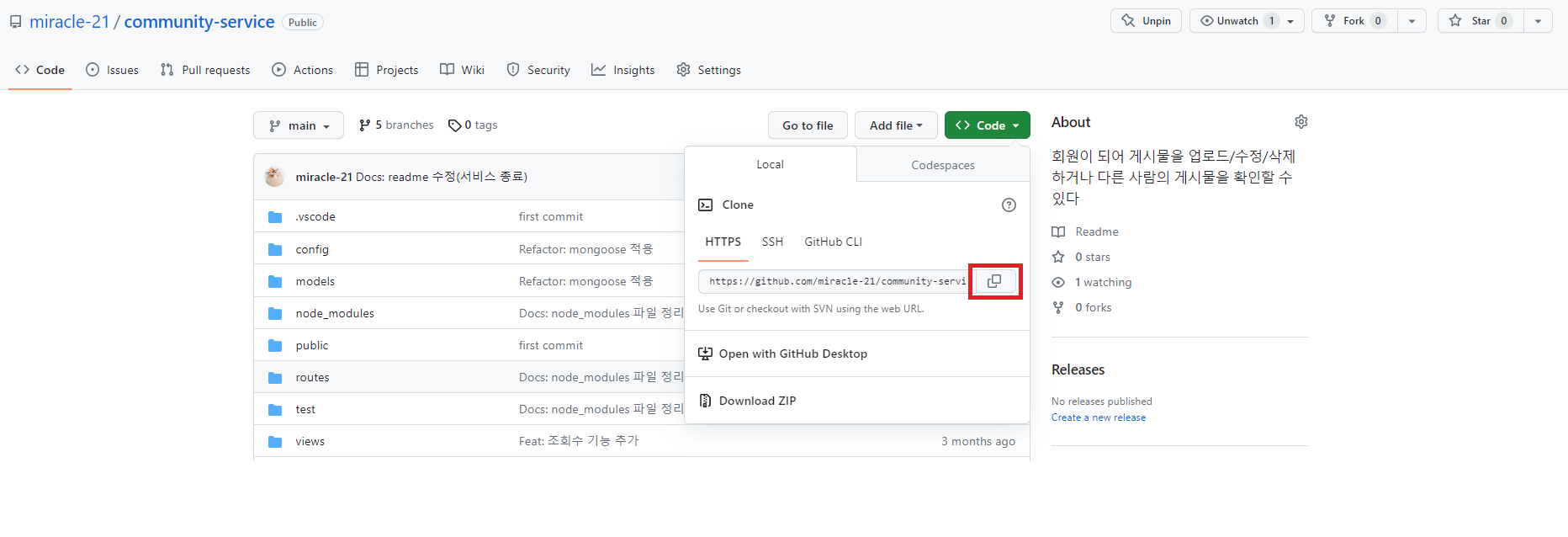Open the node_modules folder name
This screenshot has width=1568, height=537.
coord(335,313)
